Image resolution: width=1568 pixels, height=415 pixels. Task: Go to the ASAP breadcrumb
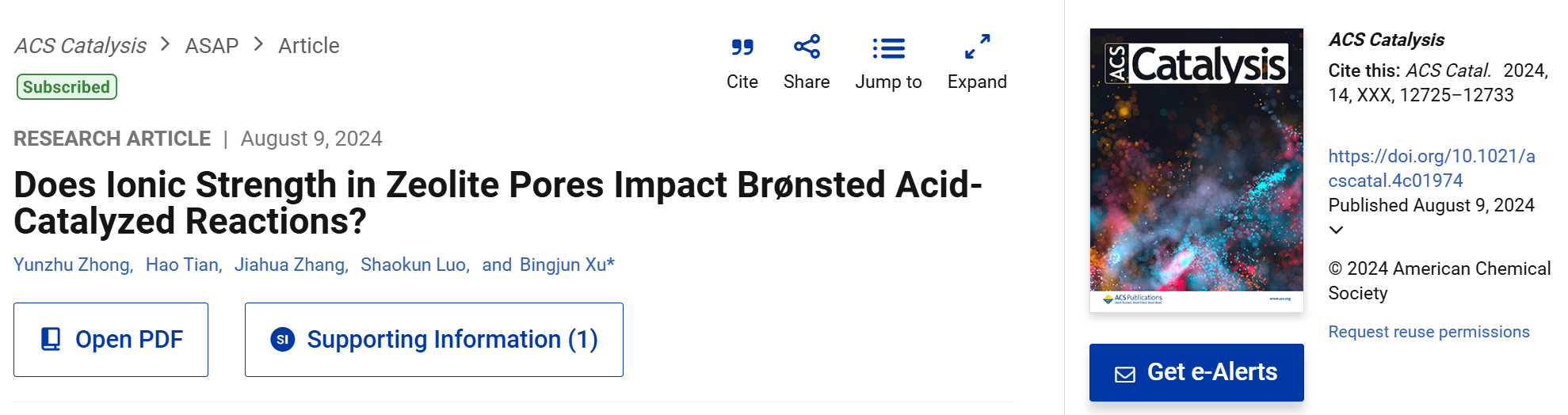point(212,46)
